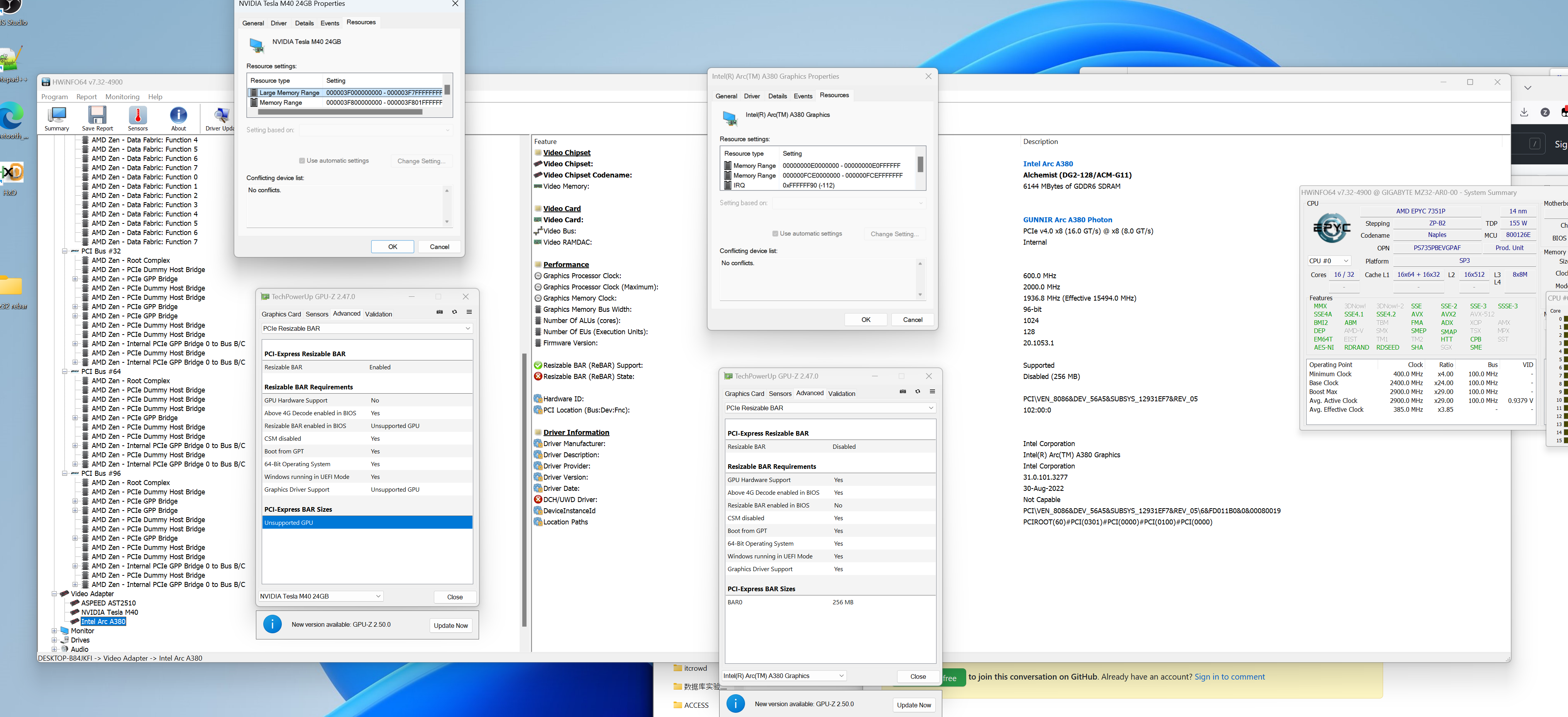This screenshot has height=717, width=1568.
Task: Select the yellow folder icon on desktop
Action: point(11,286)
